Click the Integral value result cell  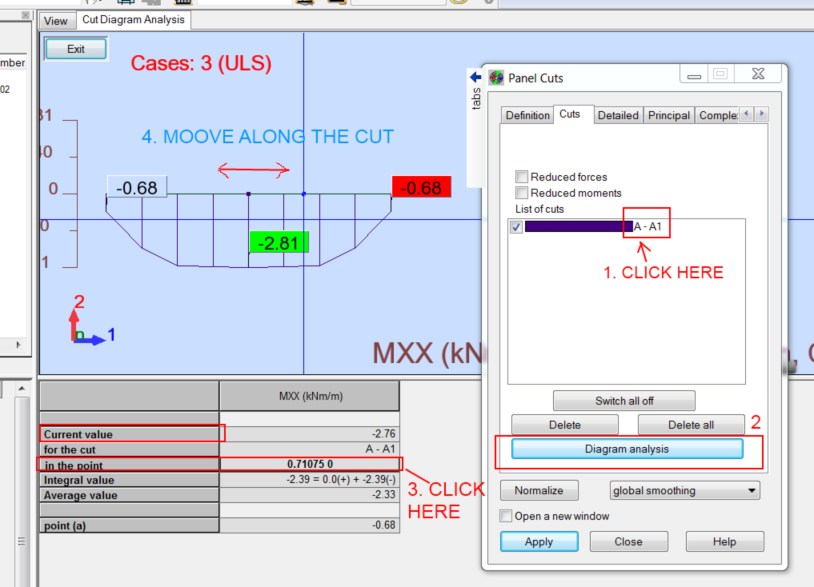310,479
